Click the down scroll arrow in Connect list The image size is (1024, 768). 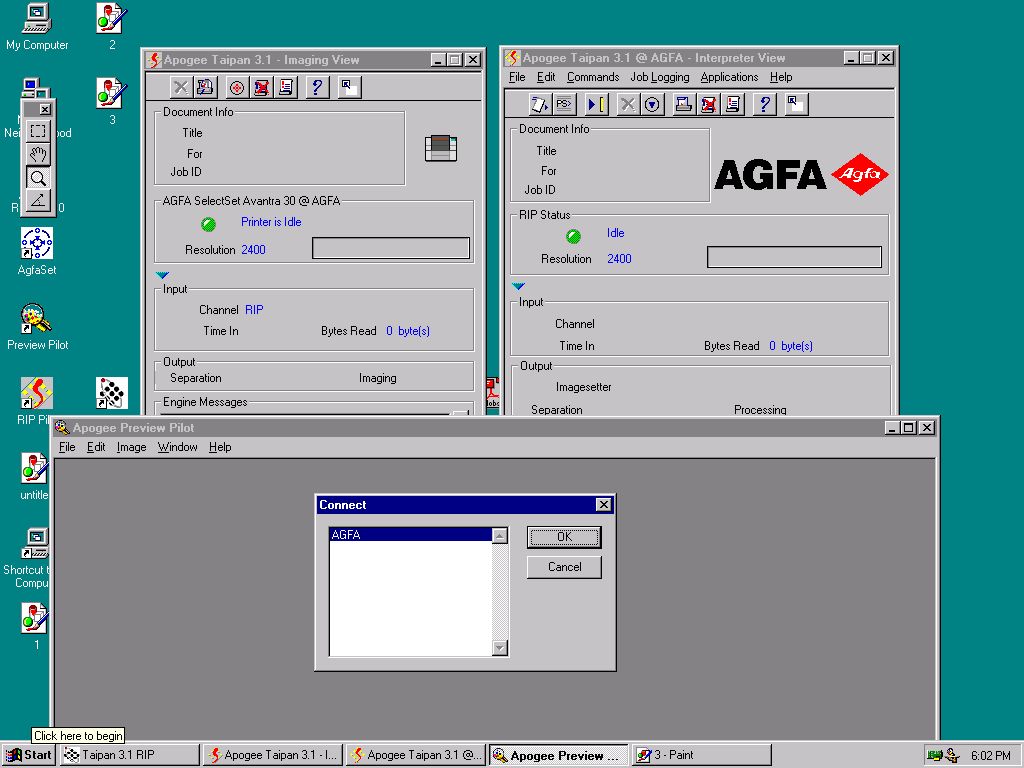pyautogui.click(x=500, y=647)
